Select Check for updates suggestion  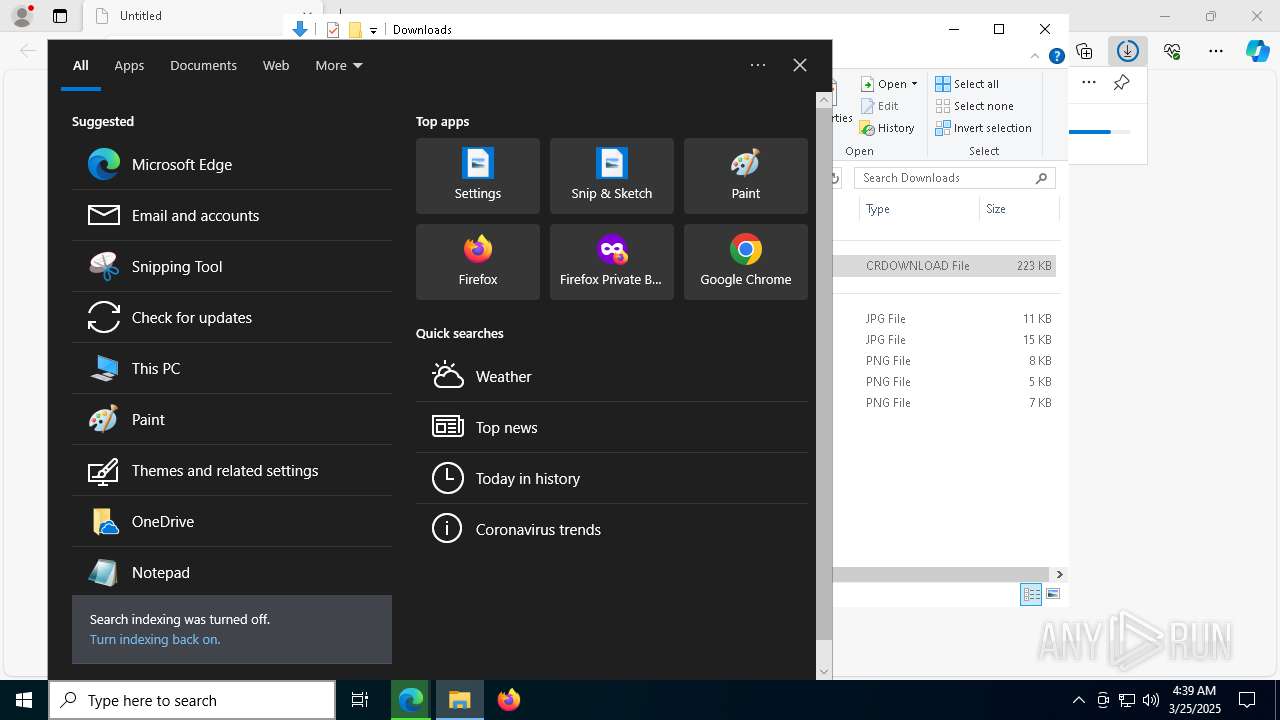pos(232,317)
